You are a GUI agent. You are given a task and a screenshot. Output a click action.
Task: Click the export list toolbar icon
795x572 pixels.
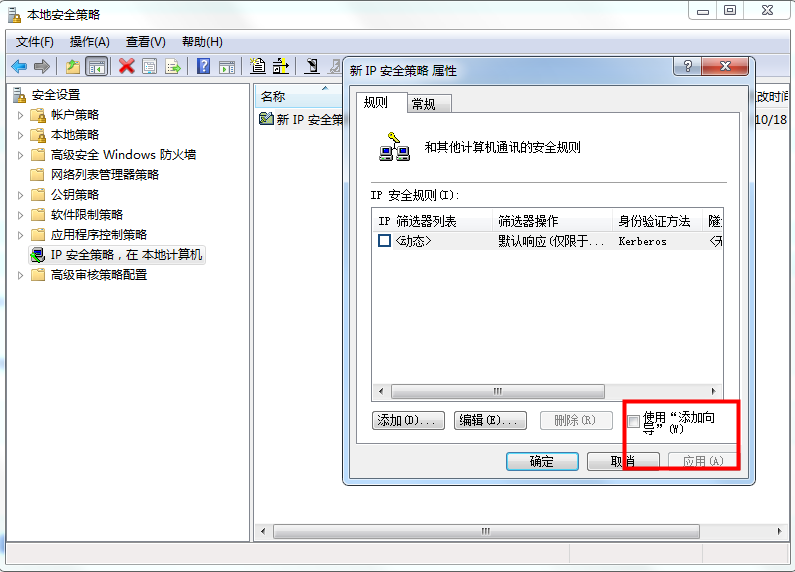pyautogui.click(x=173, y=66)
